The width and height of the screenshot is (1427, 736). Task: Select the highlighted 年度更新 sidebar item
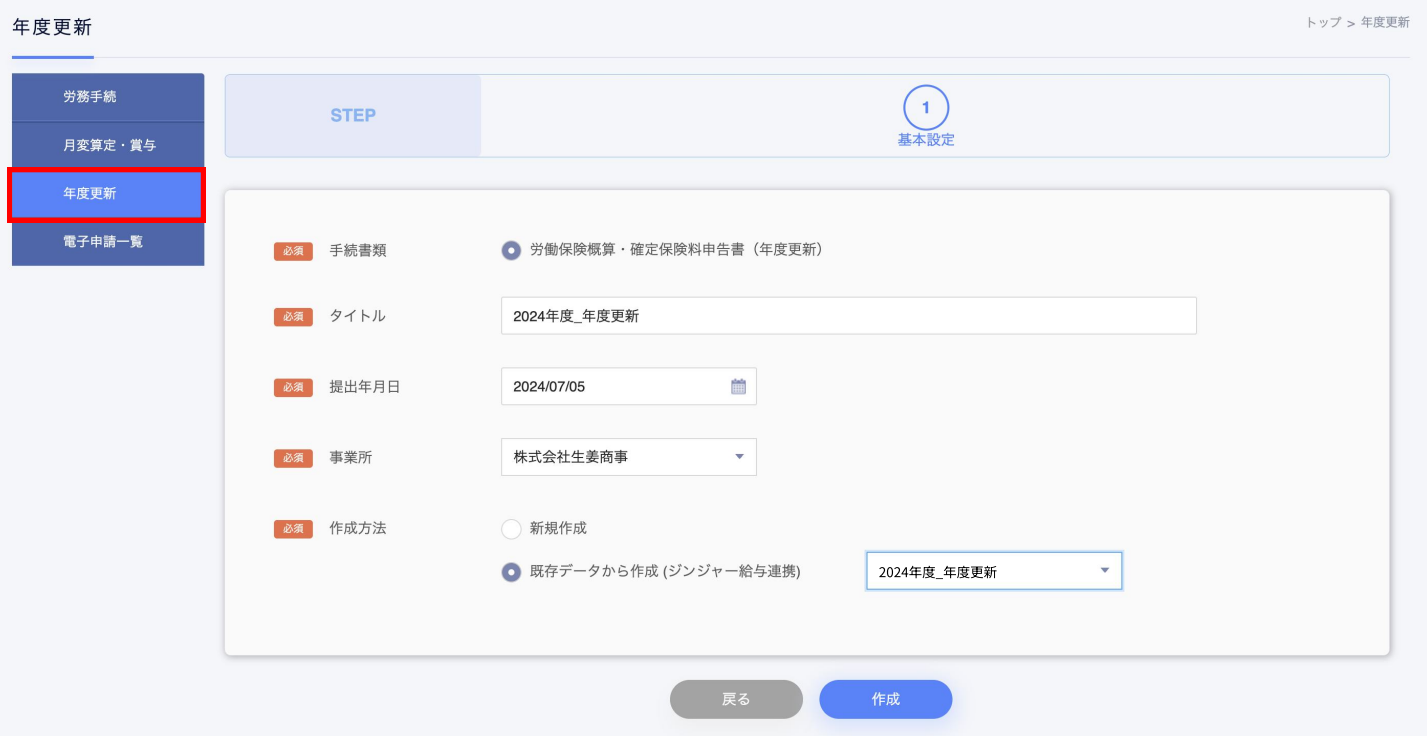[106, 194]
